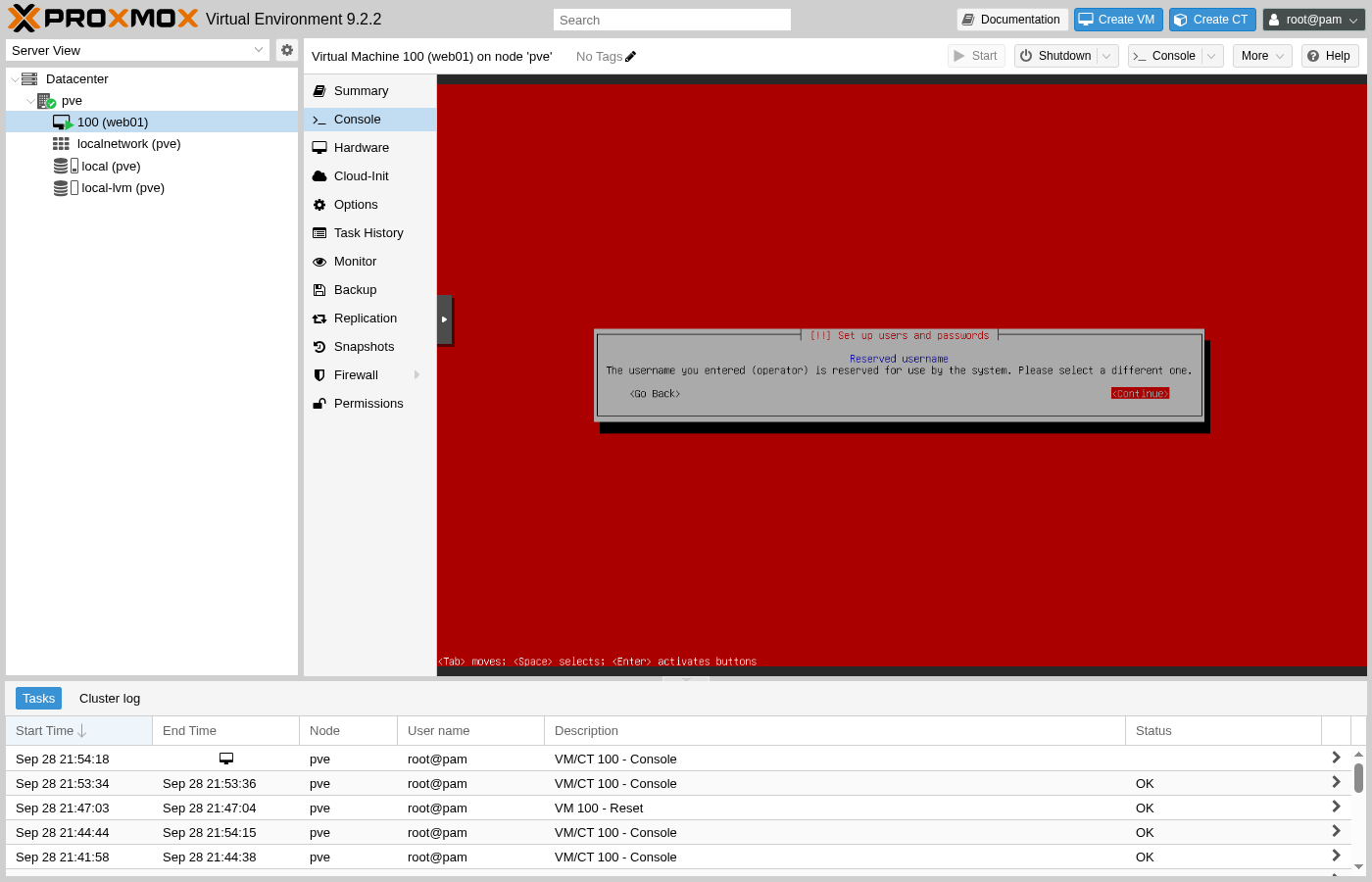Open the Permissions section
Viewport: 1372px width, 882px height.
(x=370, y=404)
